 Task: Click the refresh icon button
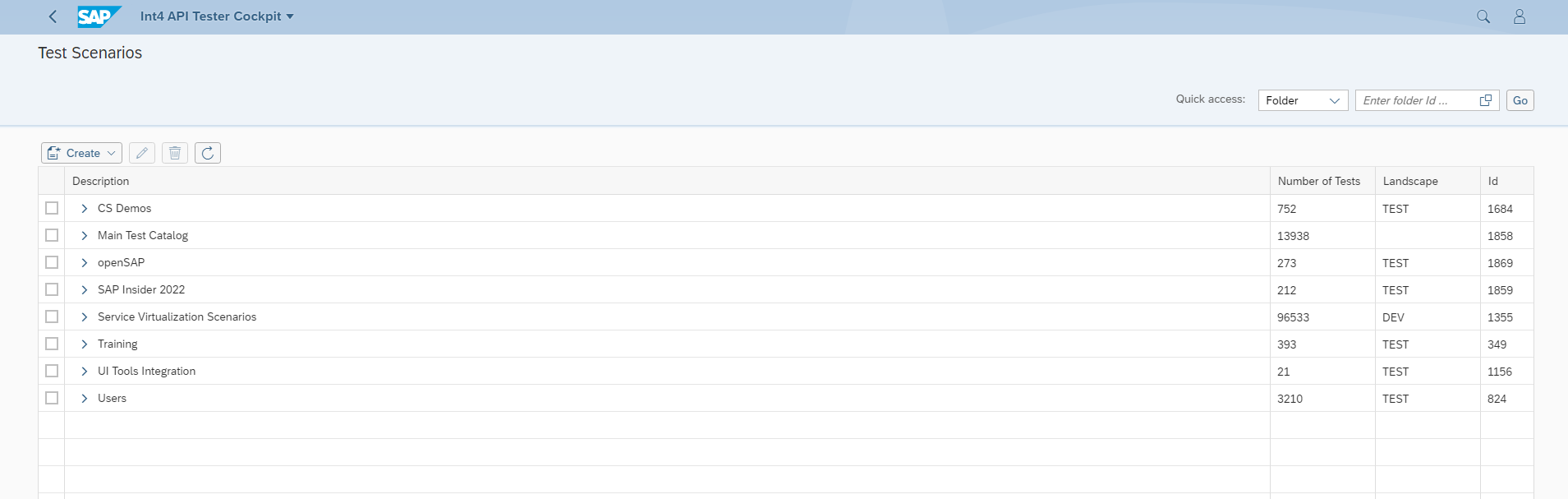pyautogui.click(x=208, y=153)
